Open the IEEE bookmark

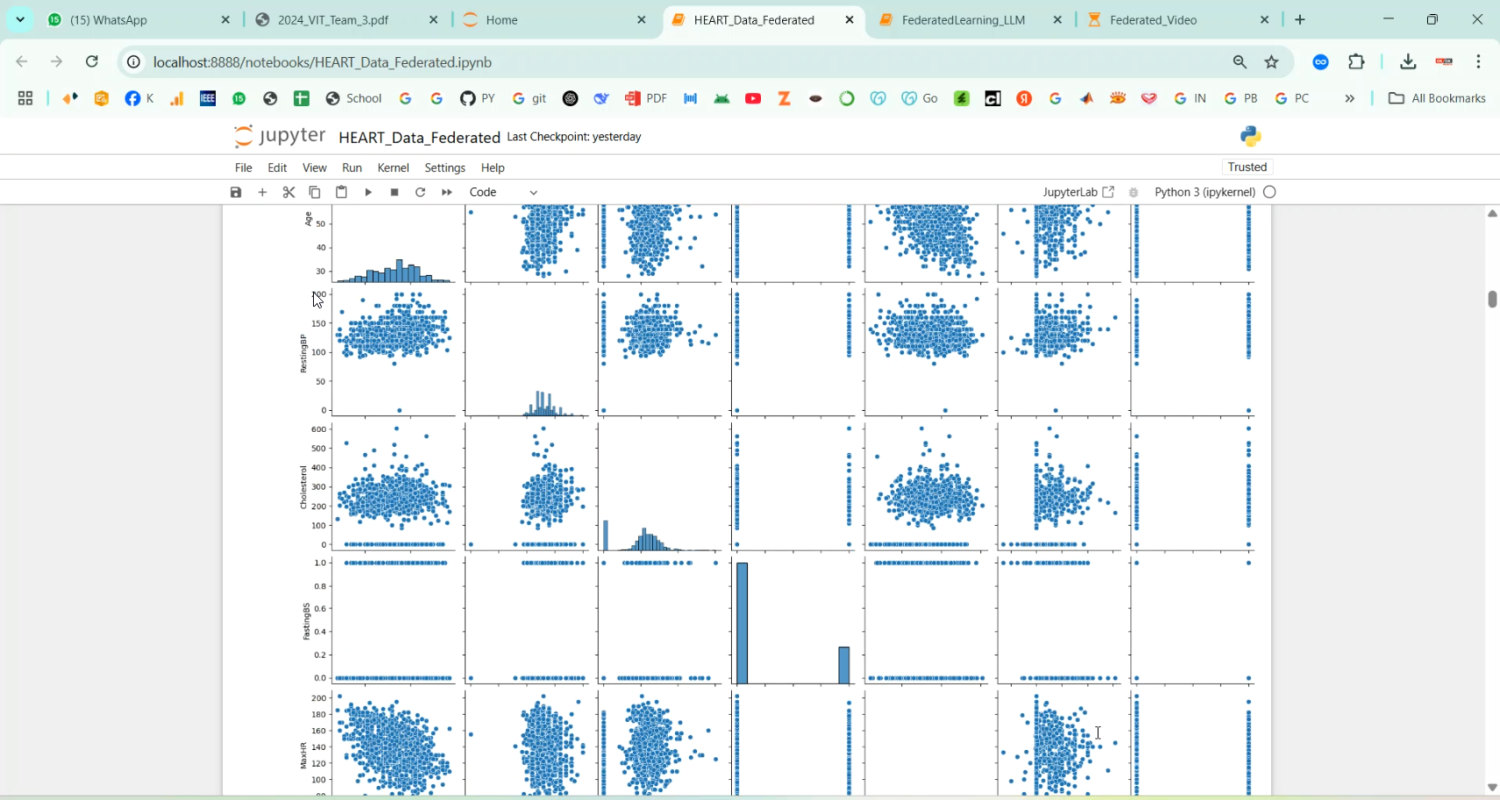pos(208,98)
